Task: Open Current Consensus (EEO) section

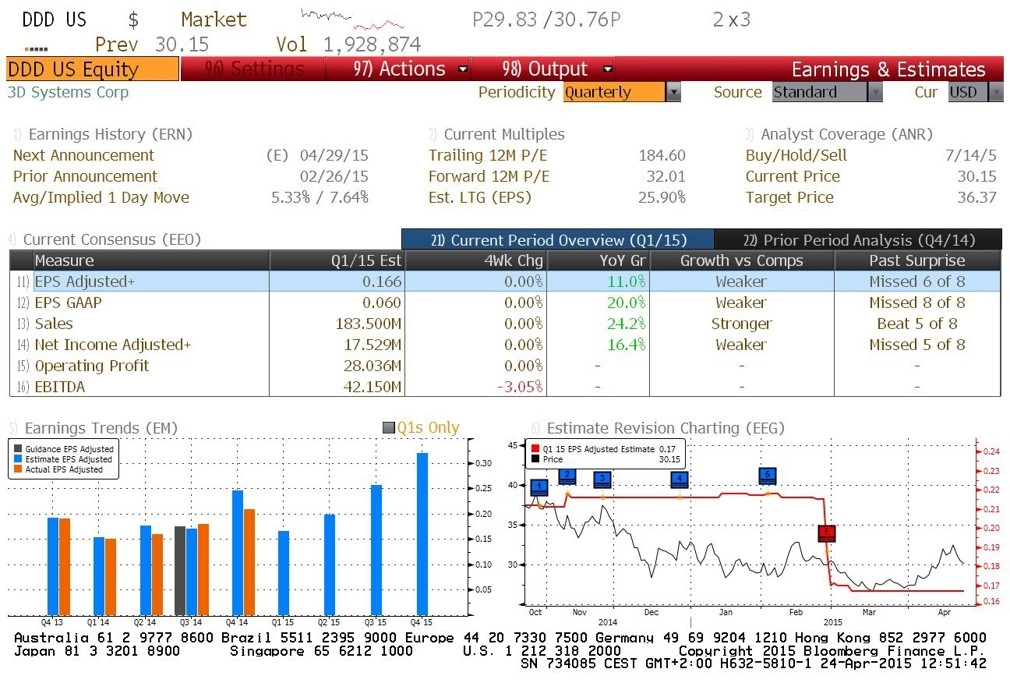Action: tap(112, 240)
